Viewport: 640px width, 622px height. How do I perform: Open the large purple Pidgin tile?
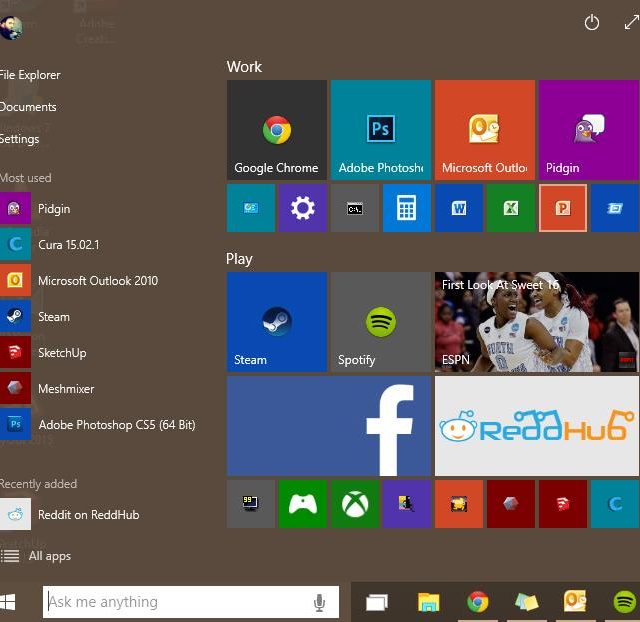589,130
